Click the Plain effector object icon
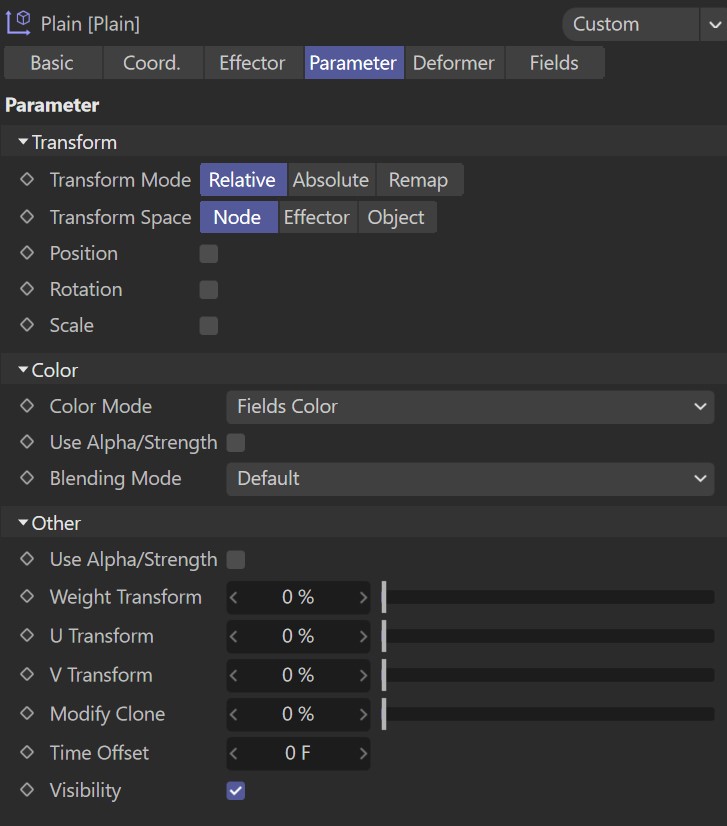 [x=18, y=23]
